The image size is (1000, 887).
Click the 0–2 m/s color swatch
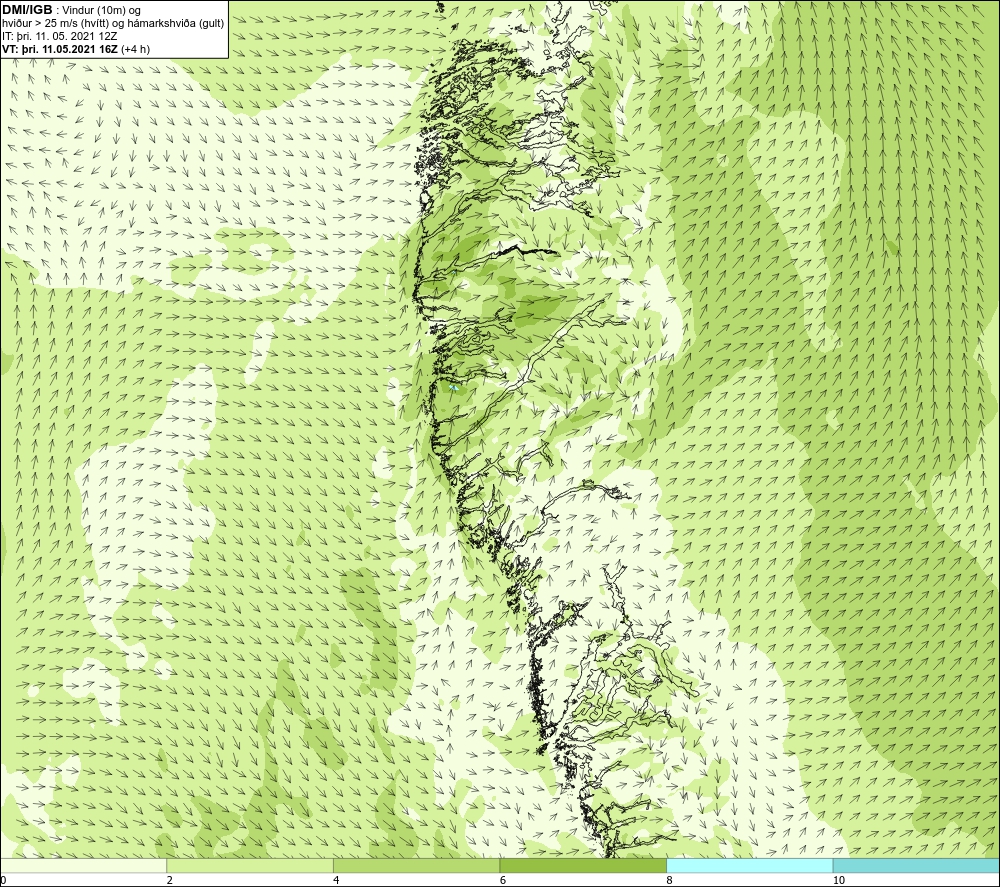84,865
